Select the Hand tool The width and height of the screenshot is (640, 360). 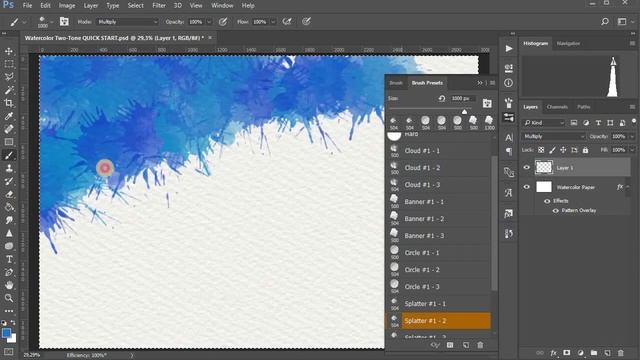click(9, 285)
